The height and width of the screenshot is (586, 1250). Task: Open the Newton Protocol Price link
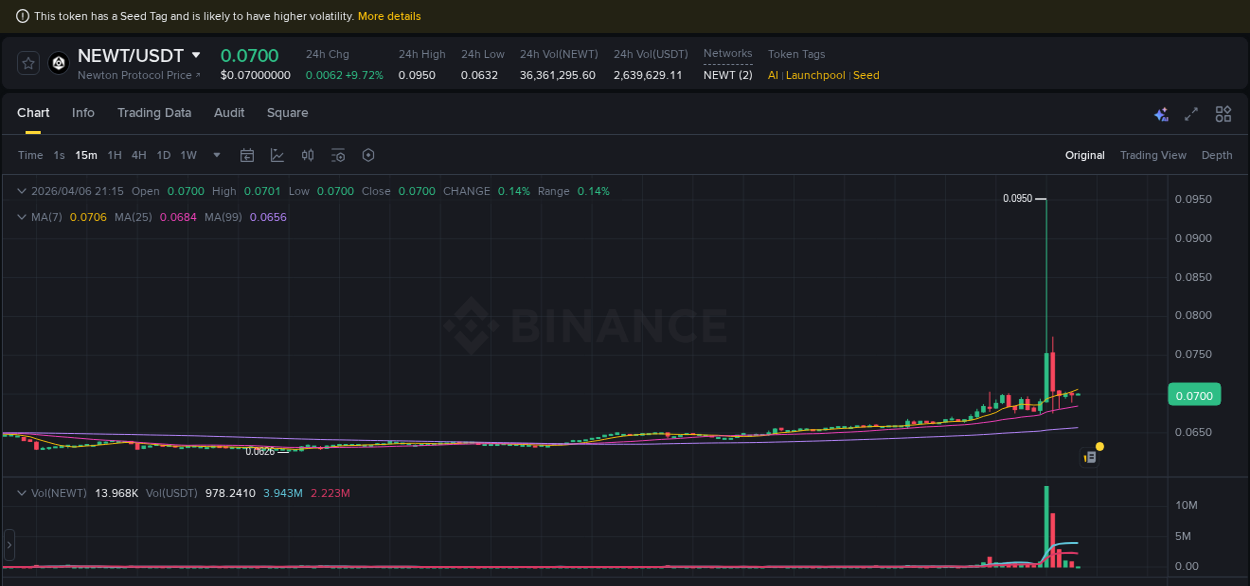tap(139, 75)
